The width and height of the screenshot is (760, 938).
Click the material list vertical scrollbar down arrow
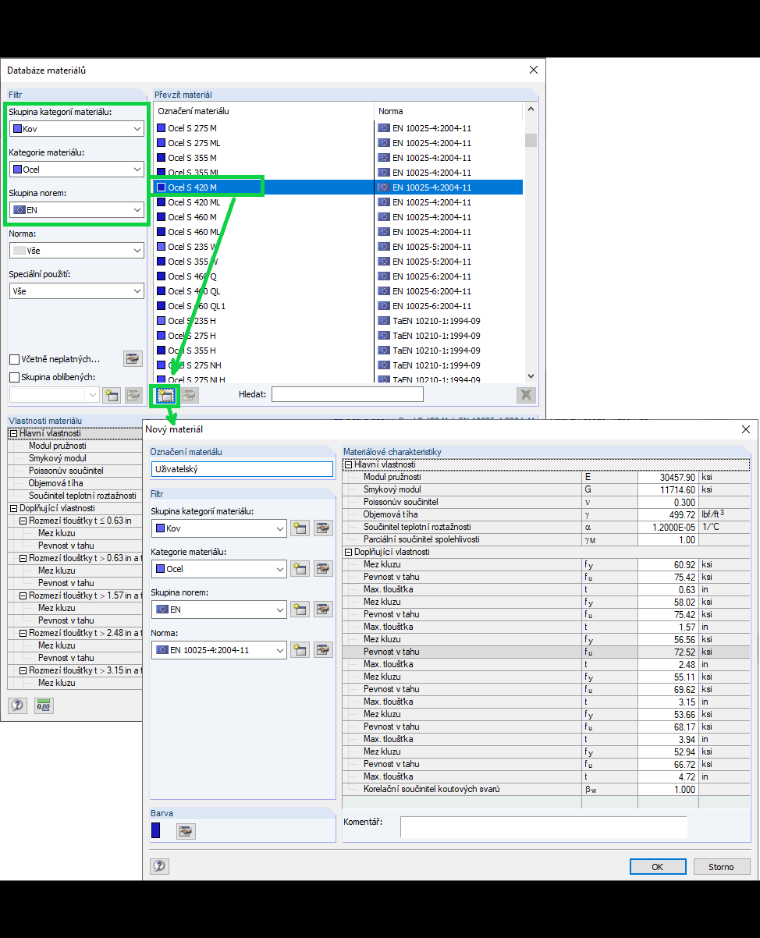[x=531, y=376]
